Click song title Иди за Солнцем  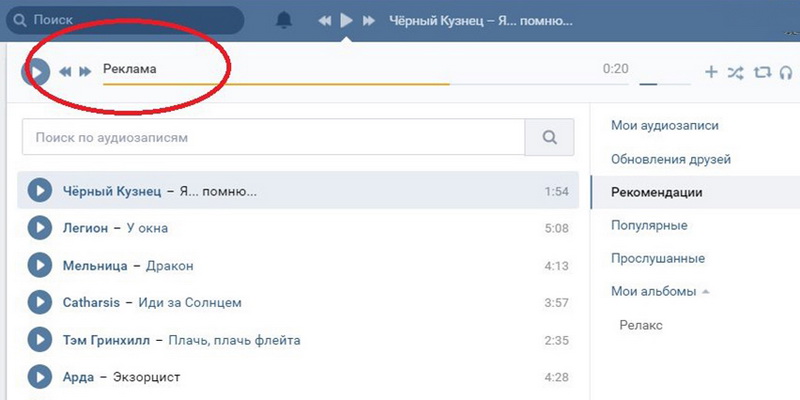coord(190,303)
